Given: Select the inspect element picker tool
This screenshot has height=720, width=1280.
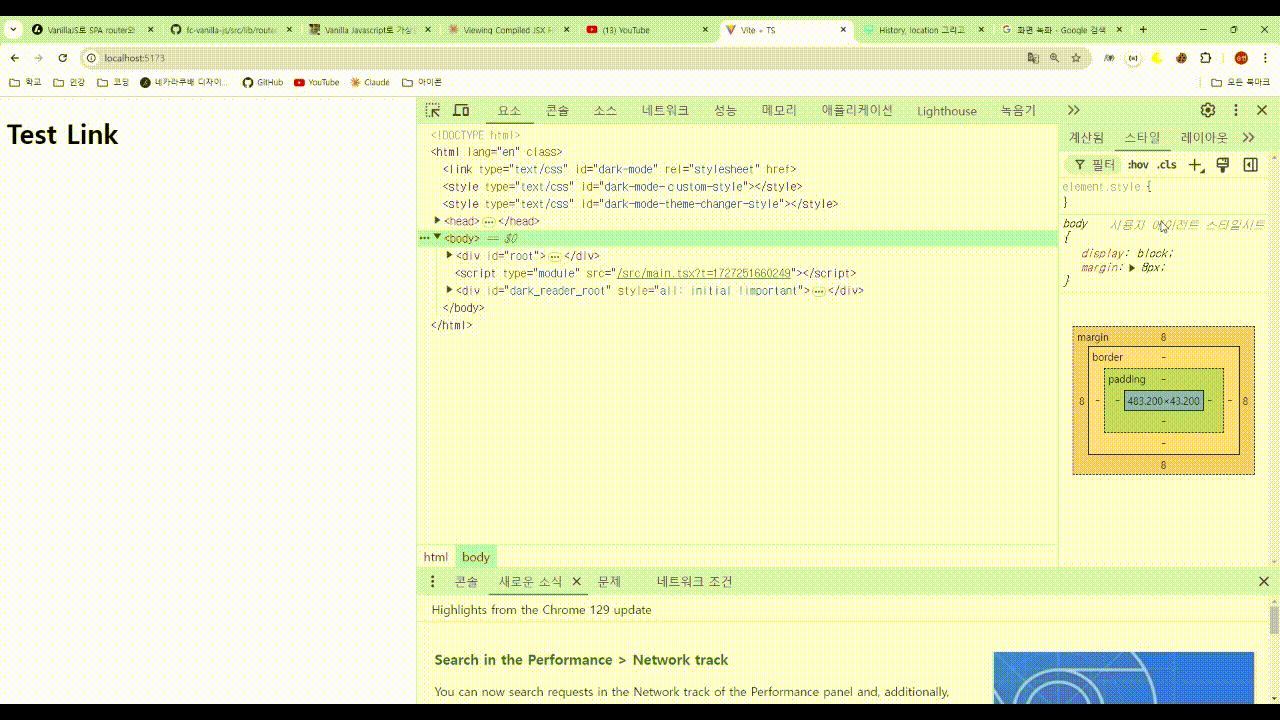Looking at the screenshot, I should point(433,110).
